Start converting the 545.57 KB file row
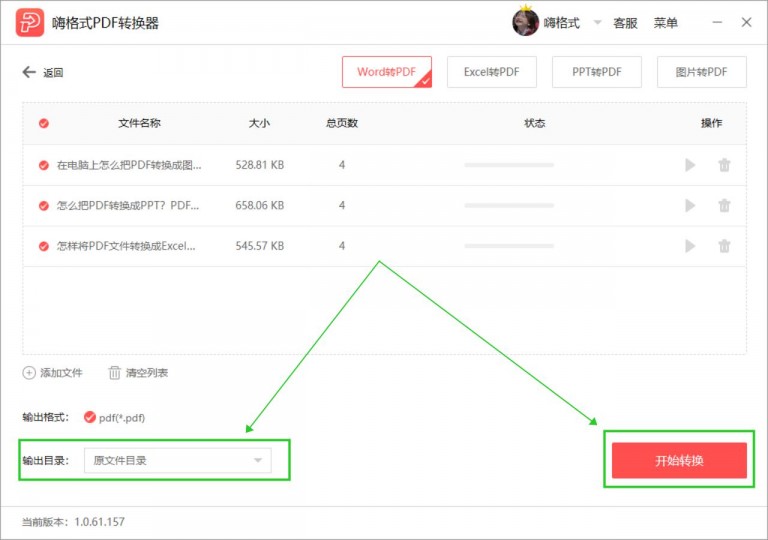This screenshot has height=540, width=768. click(x=690, y=246)
